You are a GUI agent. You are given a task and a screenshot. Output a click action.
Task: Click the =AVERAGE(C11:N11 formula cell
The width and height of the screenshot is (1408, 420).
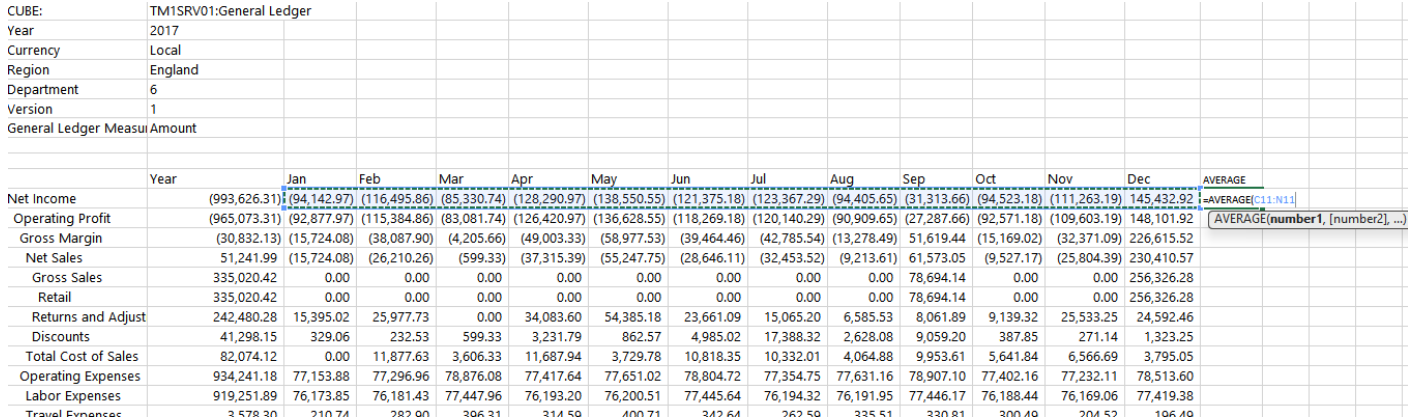[1249, 199]
